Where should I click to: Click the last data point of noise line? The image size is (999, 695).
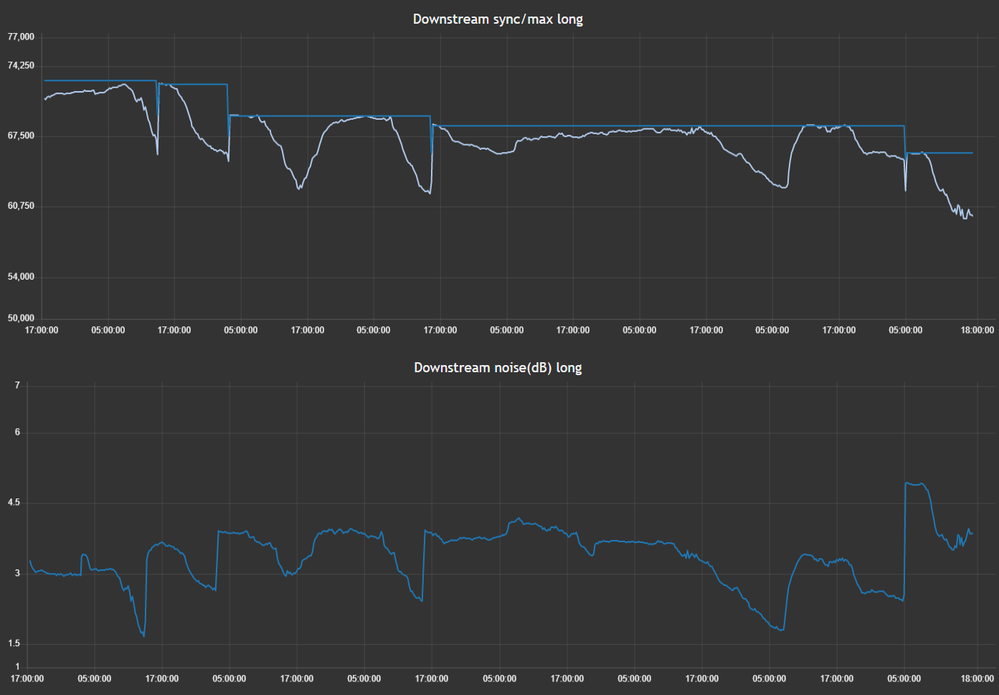pyautogui.click(x=971, y=534)
